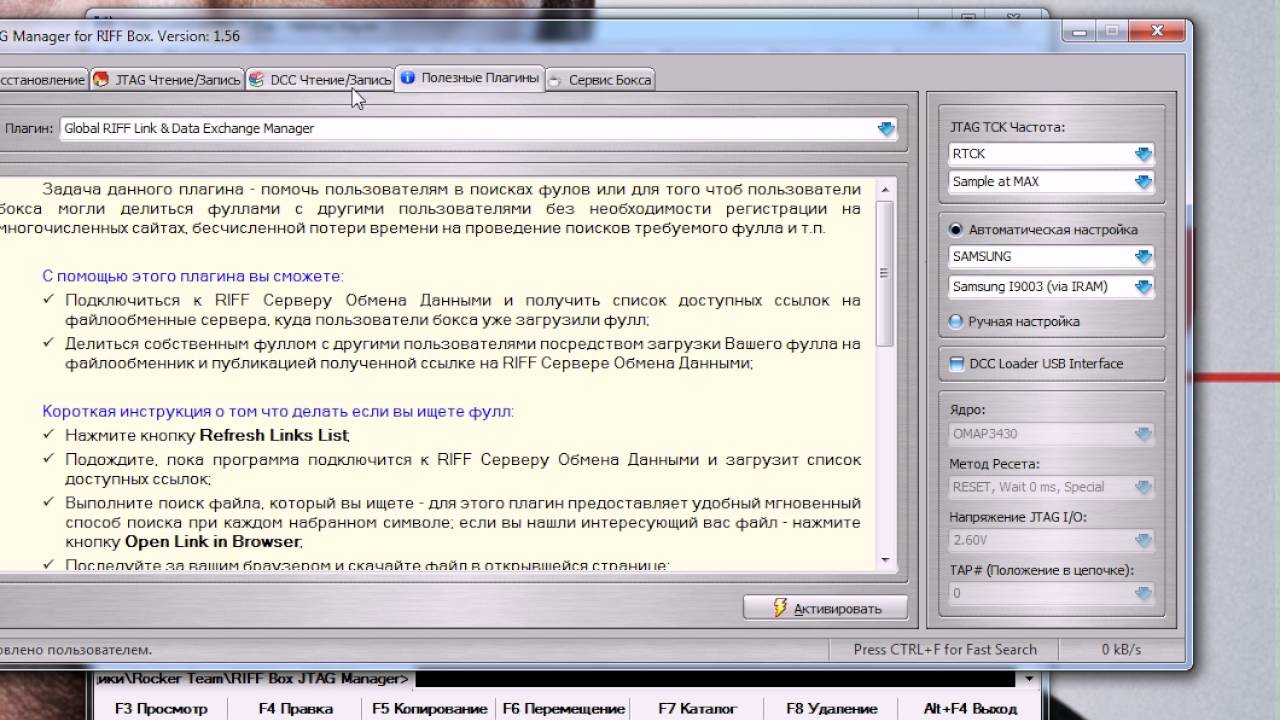Click the Напряжение JTAG I/O label

pos(1018,517)
